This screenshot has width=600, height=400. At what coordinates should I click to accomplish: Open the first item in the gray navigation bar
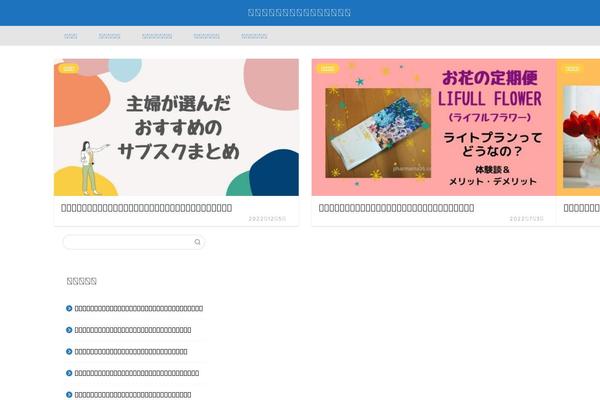71,36
